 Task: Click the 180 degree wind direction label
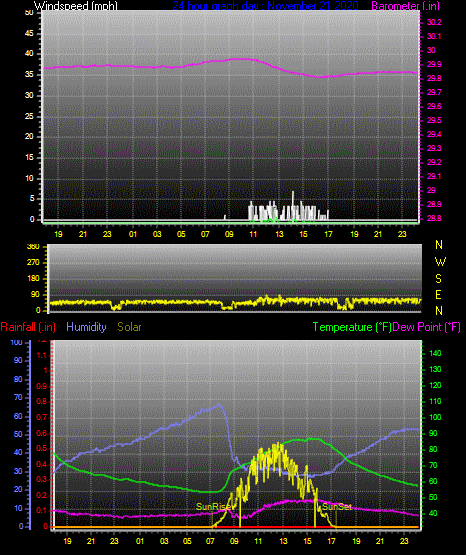click(x=34, y=279)
